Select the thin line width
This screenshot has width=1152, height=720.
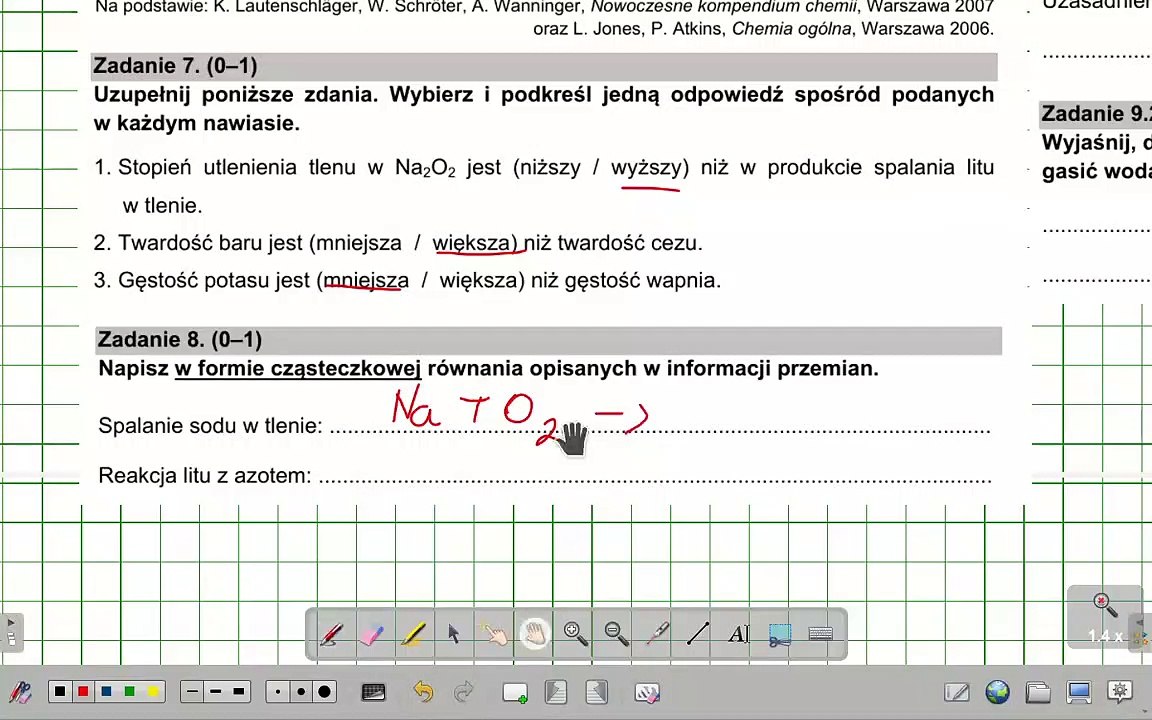192,691
